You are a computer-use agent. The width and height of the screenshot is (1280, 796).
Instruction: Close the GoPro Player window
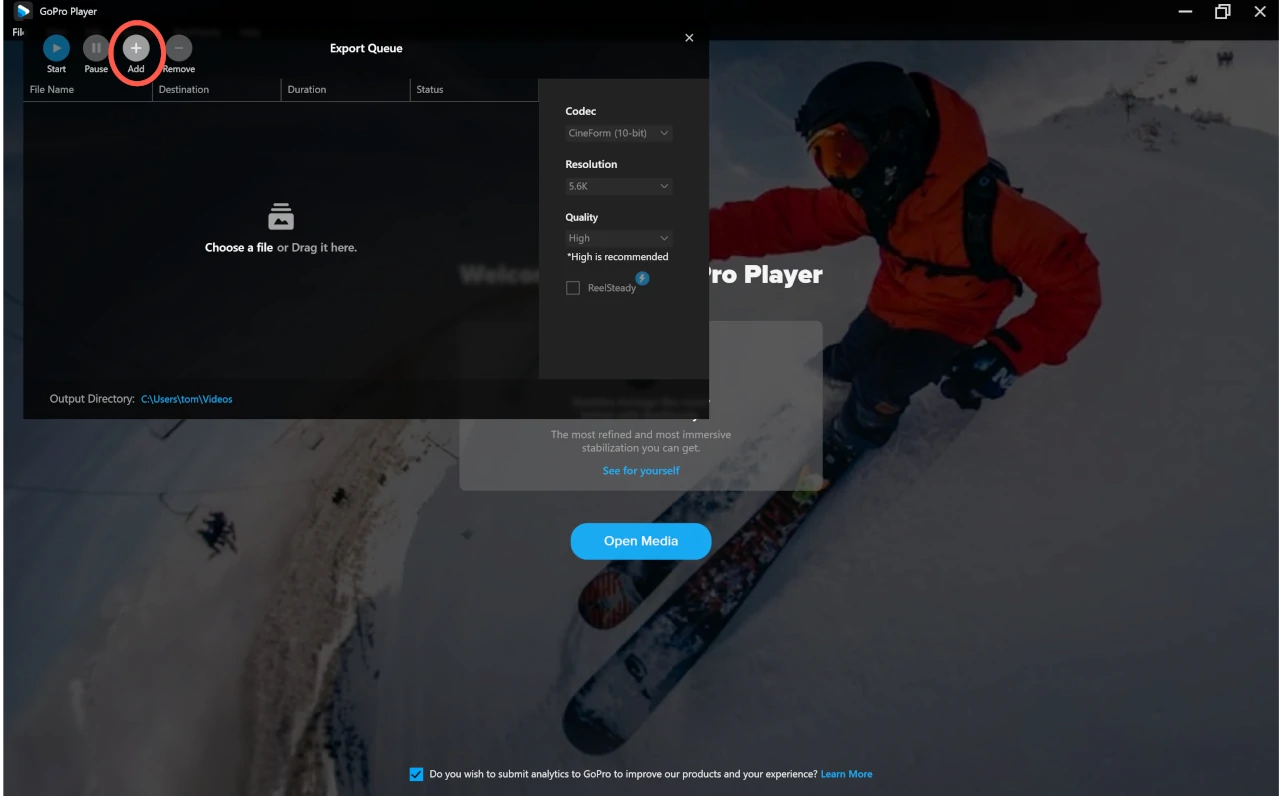pos(1260,12)
